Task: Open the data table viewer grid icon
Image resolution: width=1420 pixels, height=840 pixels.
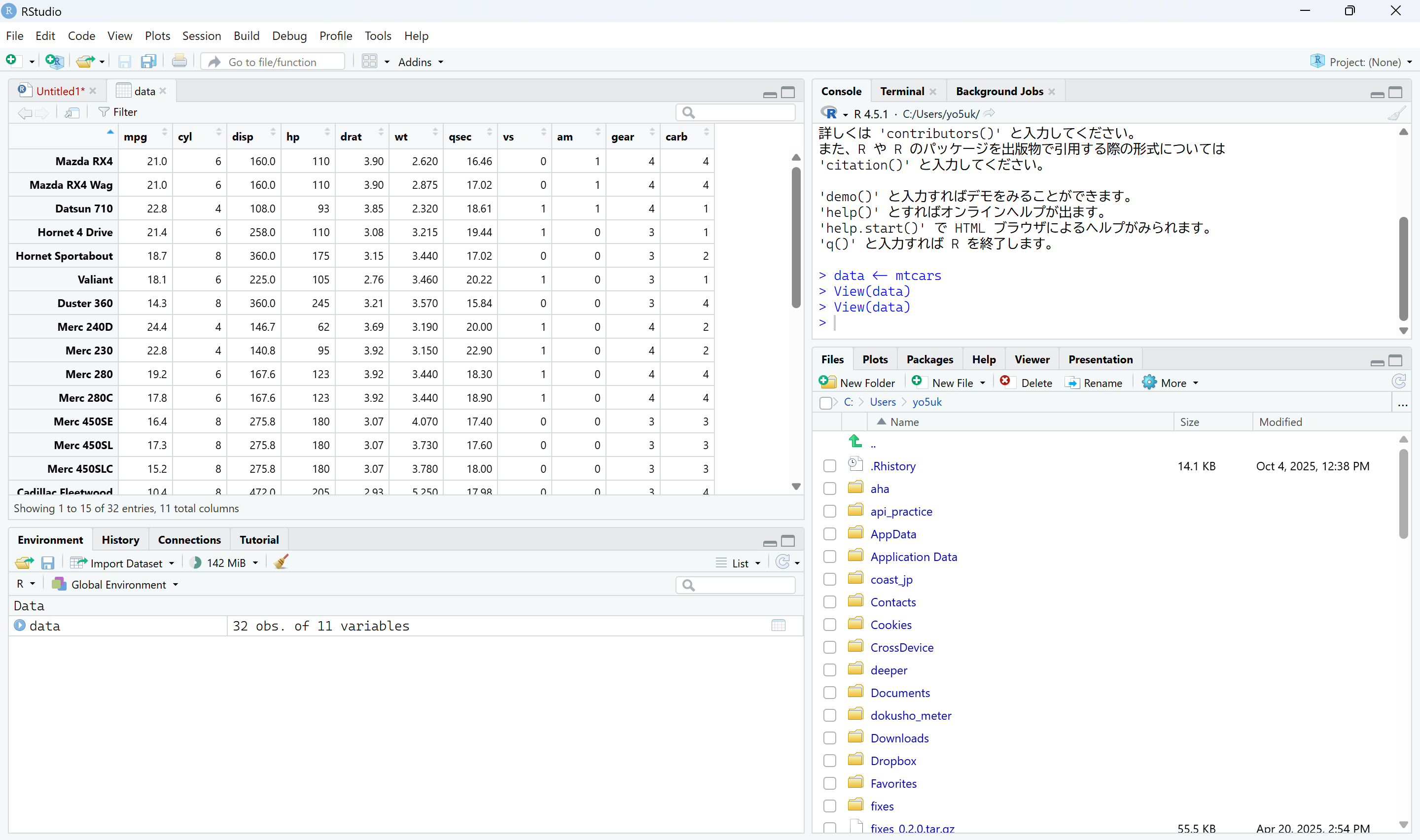Action: click(x=778, y=626)
